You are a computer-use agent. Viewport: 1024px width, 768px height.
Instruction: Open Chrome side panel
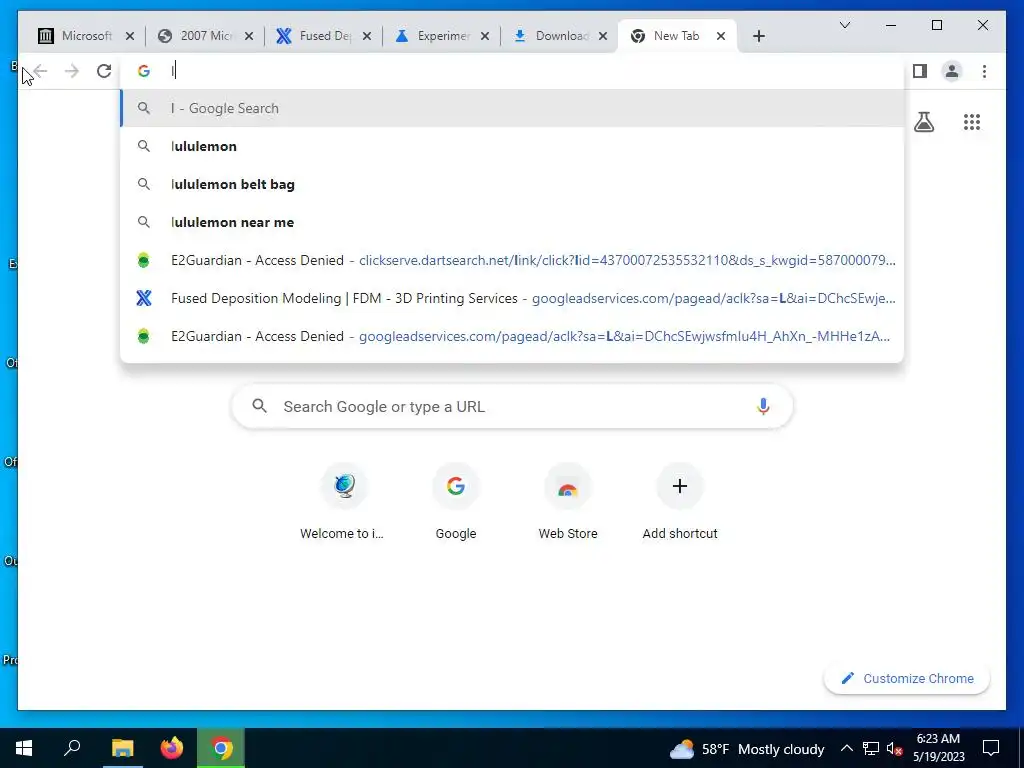coord(920,71)
